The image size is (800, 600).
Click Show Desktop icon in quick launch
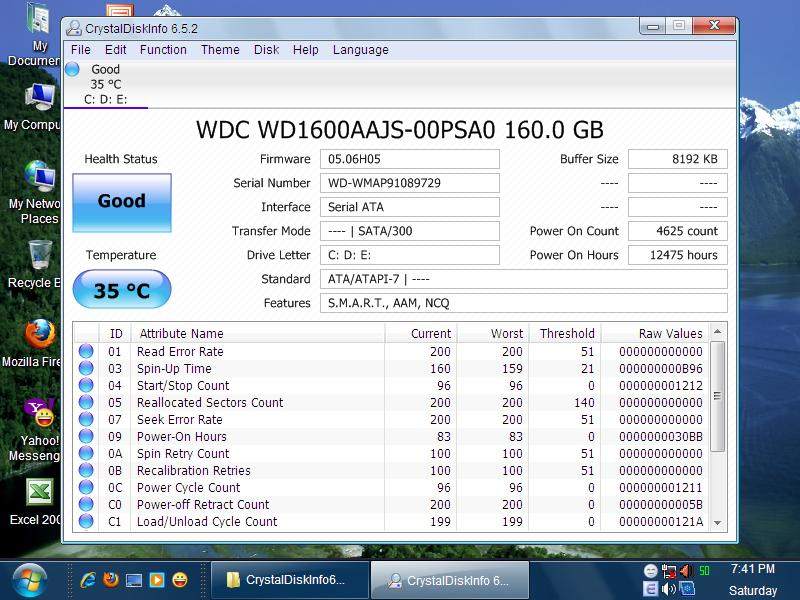134,580
